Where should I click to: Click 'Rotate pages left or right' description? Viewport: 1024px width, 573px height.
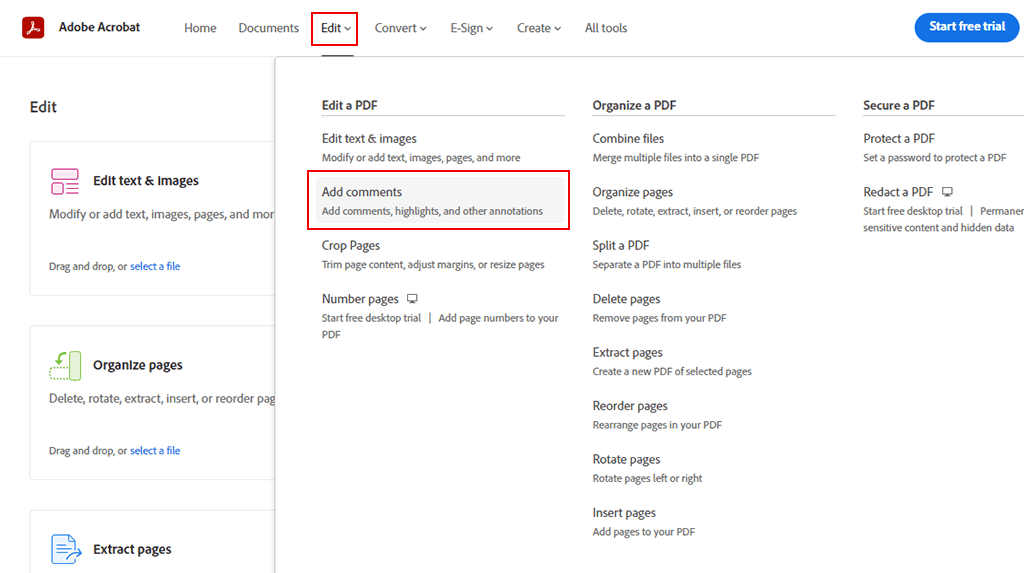coord(647,478)
